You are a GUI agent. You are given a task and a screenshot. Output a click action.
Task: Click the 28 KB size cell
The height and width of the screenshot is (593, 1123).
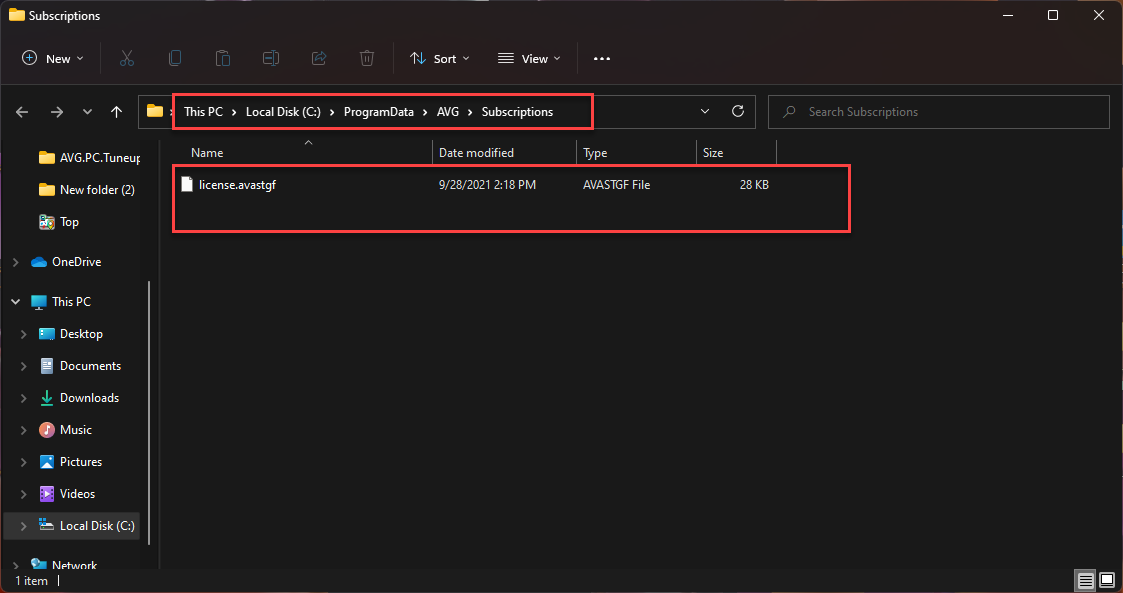click(x=754, y=185)
